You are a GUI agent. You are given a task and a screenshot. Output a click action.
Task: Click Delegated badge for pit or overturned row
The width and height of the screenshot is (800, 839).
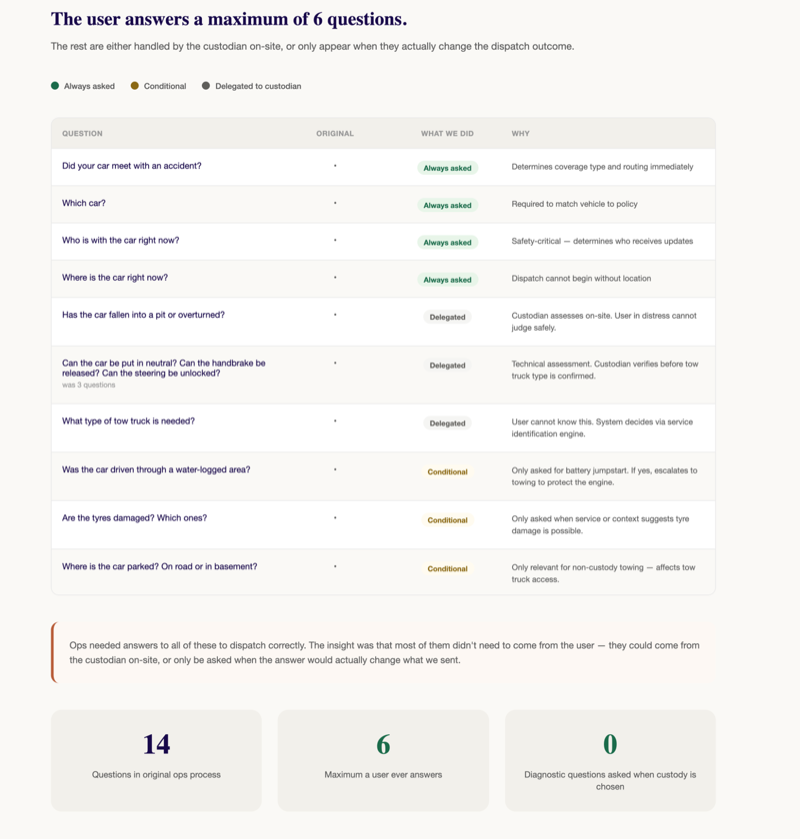447,317
